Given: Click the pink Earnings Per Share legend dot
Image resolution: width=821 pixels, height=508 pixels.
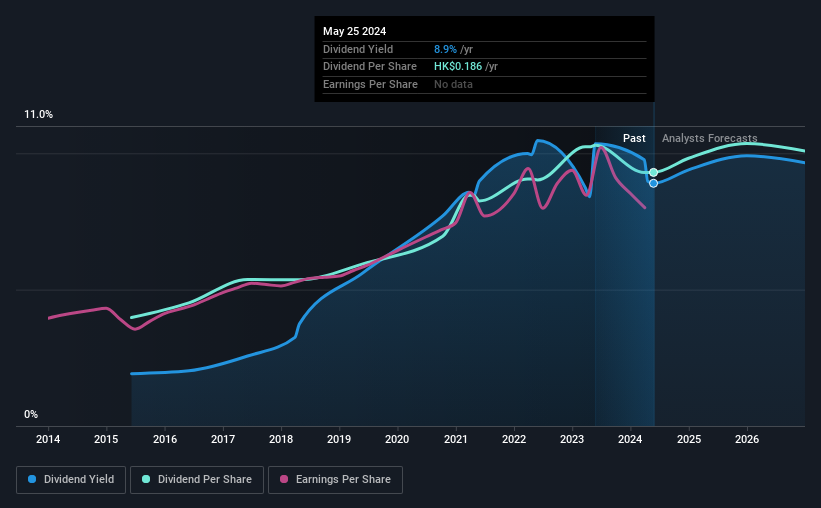Looking at the screenshot, I should (284, 479).
